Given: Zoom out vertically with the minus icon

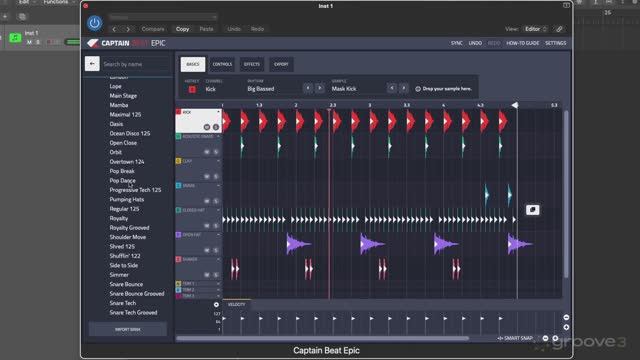Looking at the screenshot, I should (x=566, y=318).
